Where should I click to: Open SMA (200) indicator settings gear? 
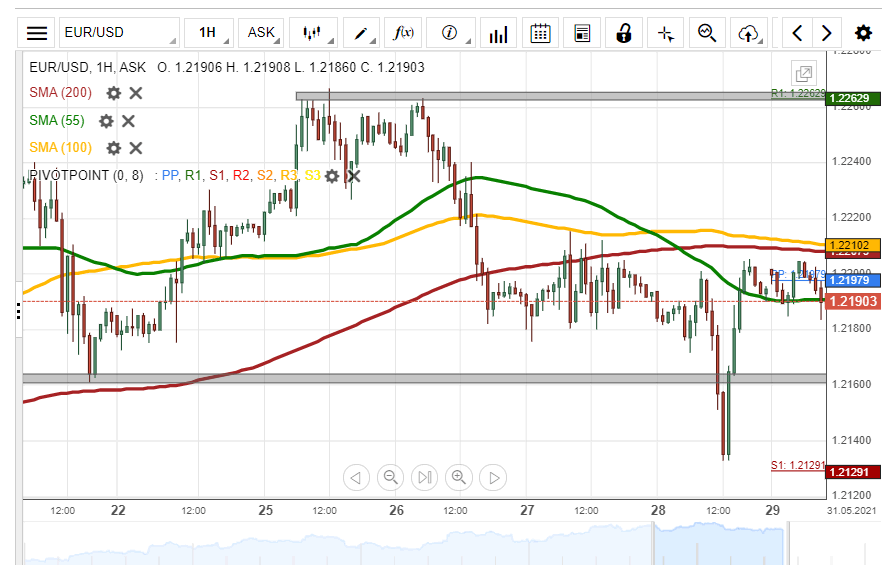click(114, 93)
